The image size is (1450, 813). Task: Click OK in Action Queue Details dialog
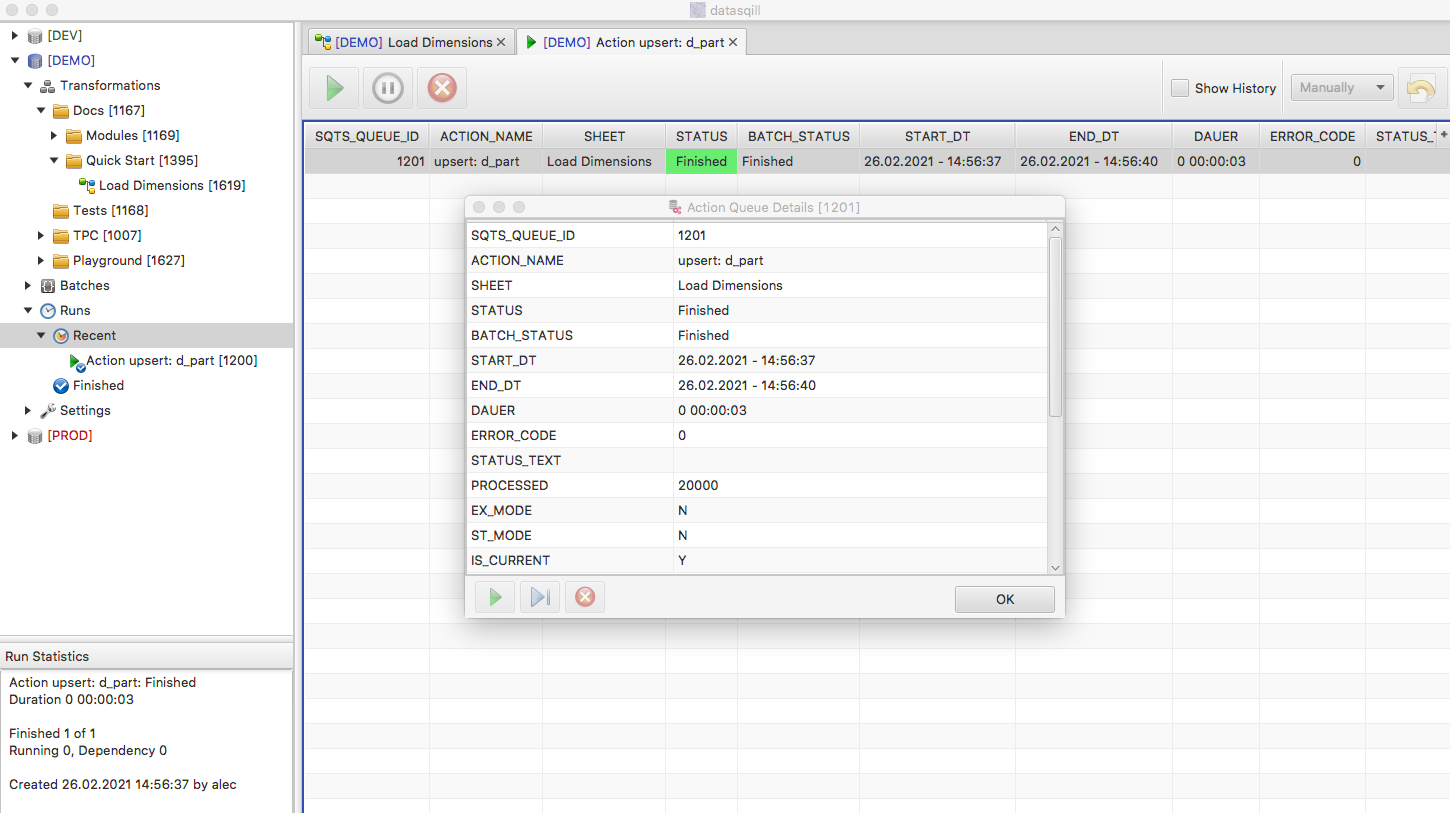[1004, 599]
